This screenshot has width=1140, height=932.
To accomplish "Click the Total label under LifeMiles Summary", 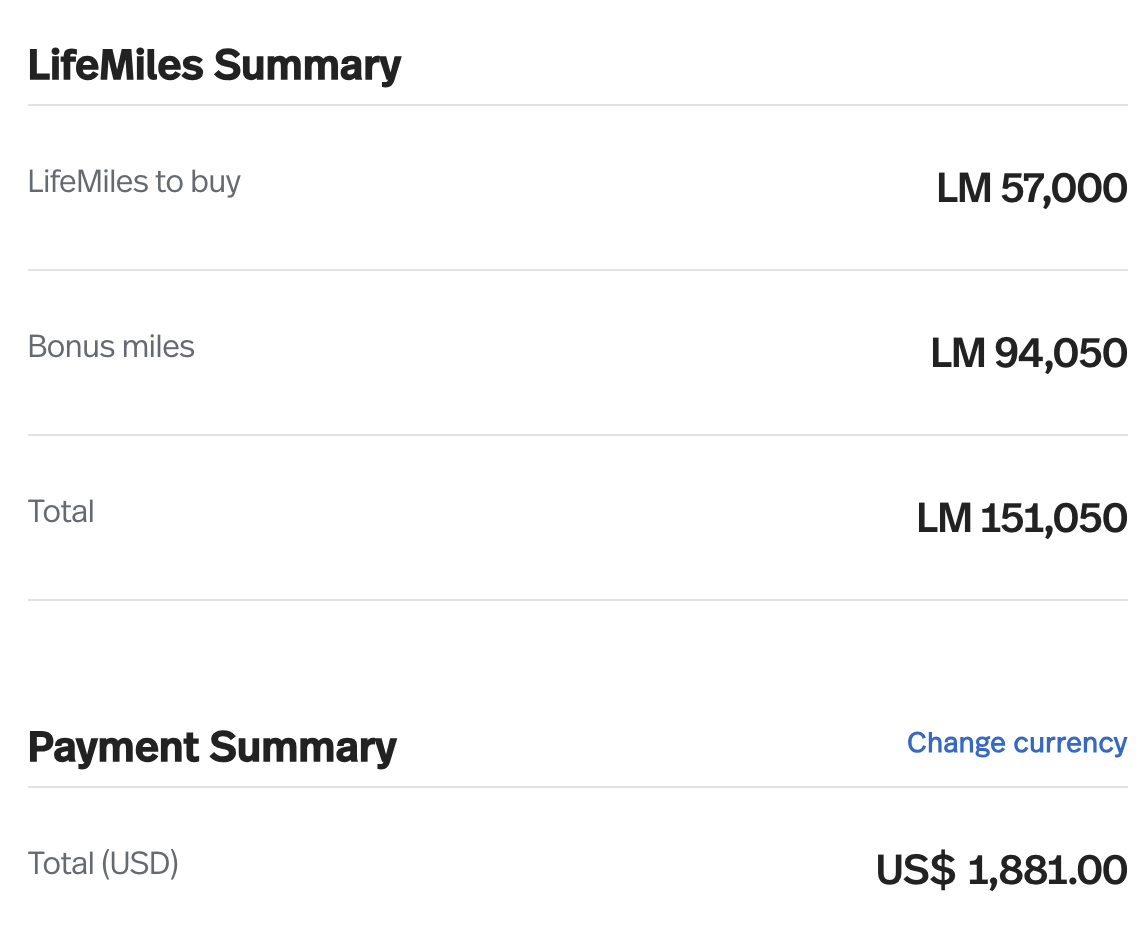I will point(61,512).
